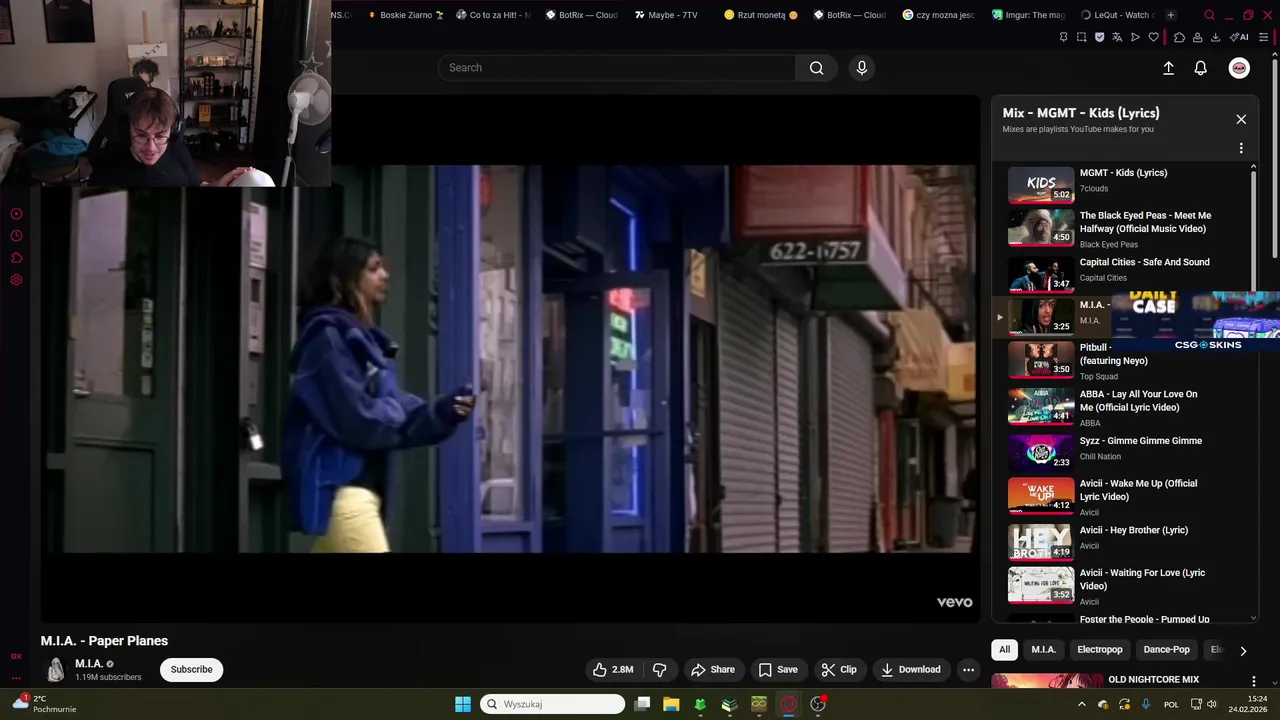Select Black Eyed Peas Meet Me Halfway

pyautogui.click(x=1121, y=228)
